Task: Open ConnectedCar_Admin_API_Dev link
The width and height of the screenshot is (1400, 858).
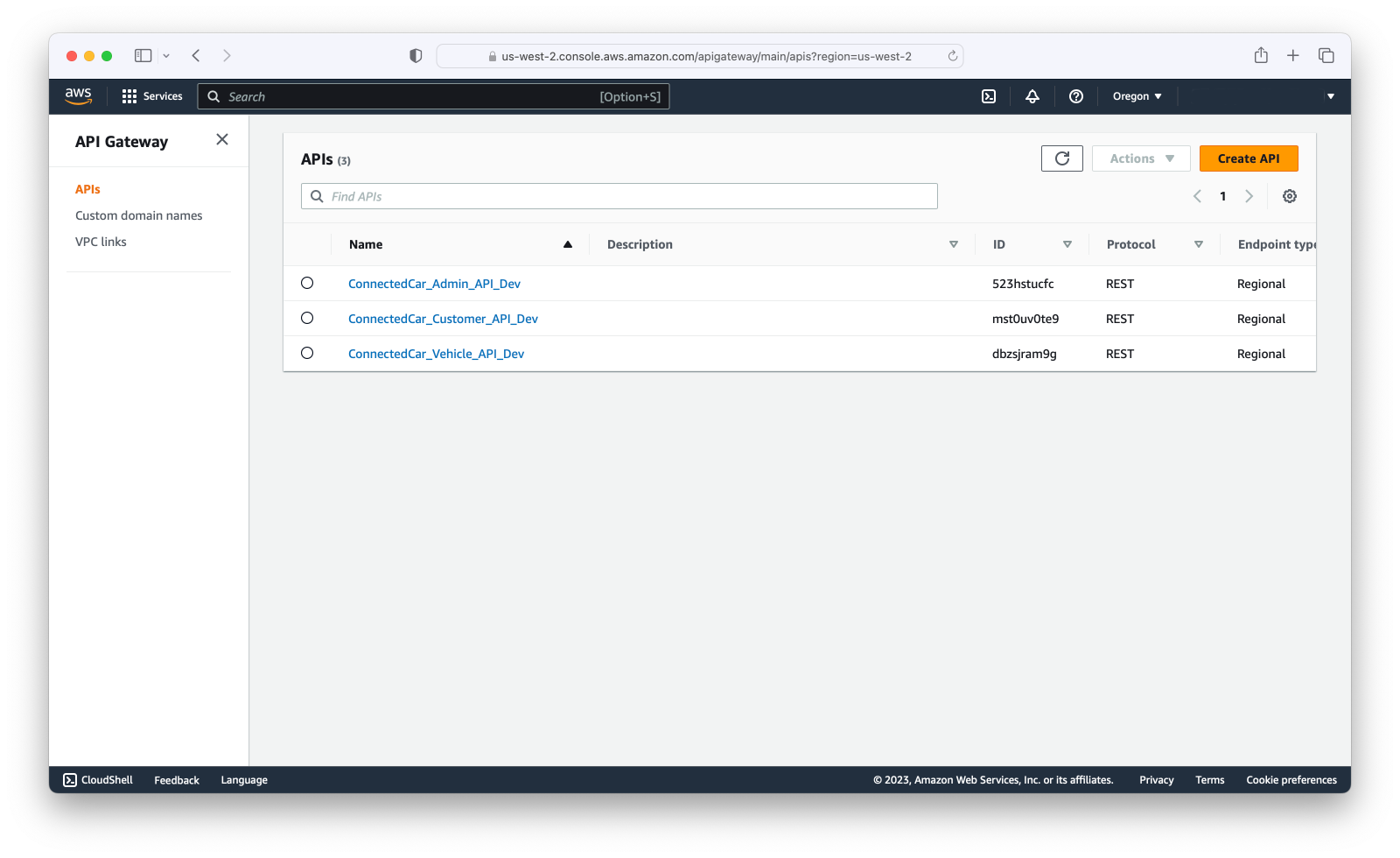Action: coord(434,284)
